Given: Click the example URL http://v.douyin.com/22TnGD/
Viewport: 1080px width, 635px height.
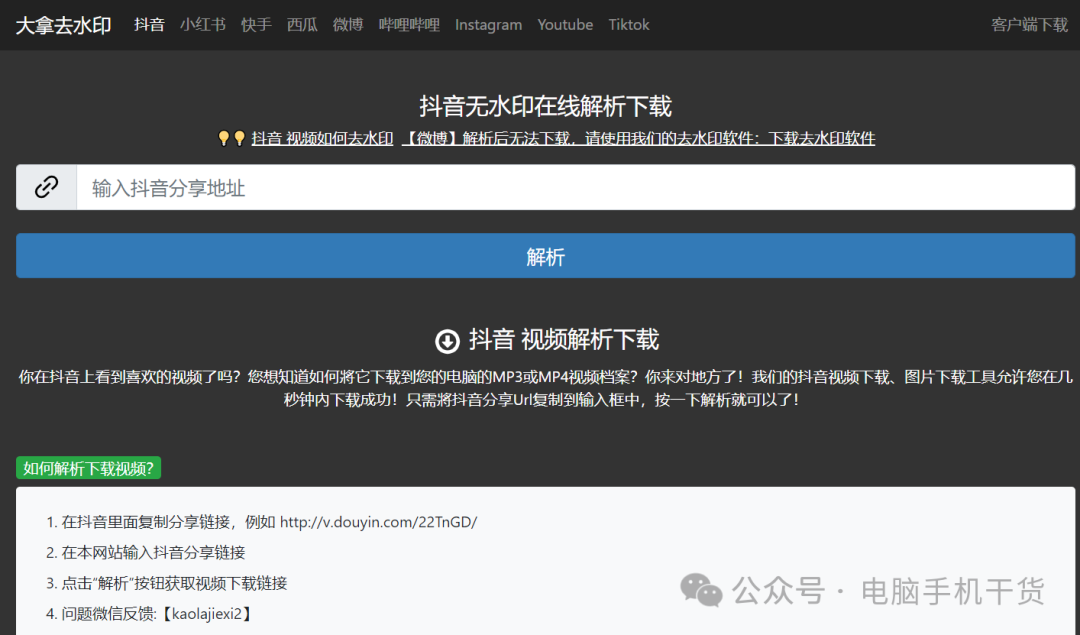Looking at the screenshot, I should pos(378,522).
